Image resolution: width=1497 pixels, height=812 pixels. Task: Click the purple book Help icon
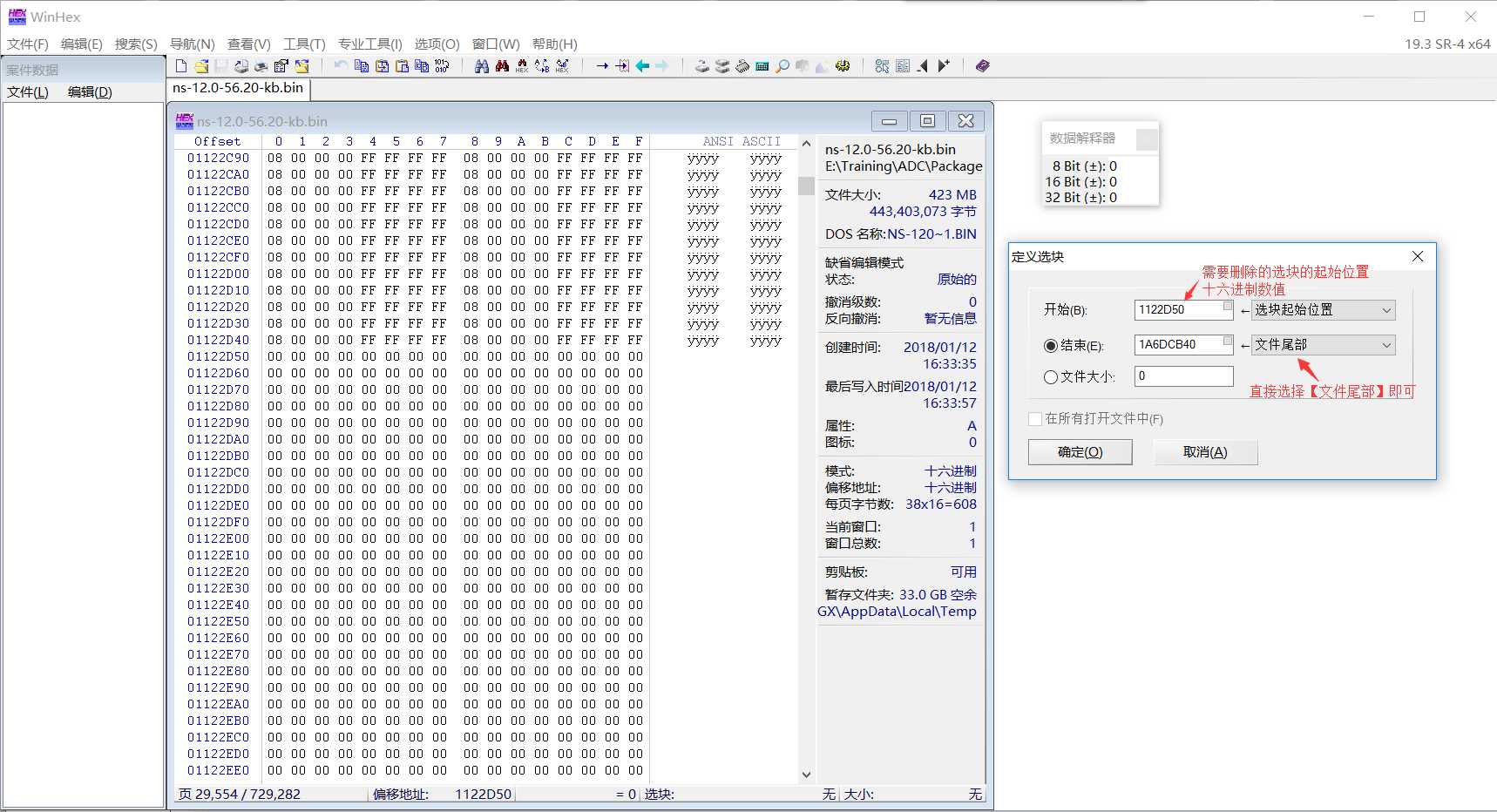pos(983,66)
